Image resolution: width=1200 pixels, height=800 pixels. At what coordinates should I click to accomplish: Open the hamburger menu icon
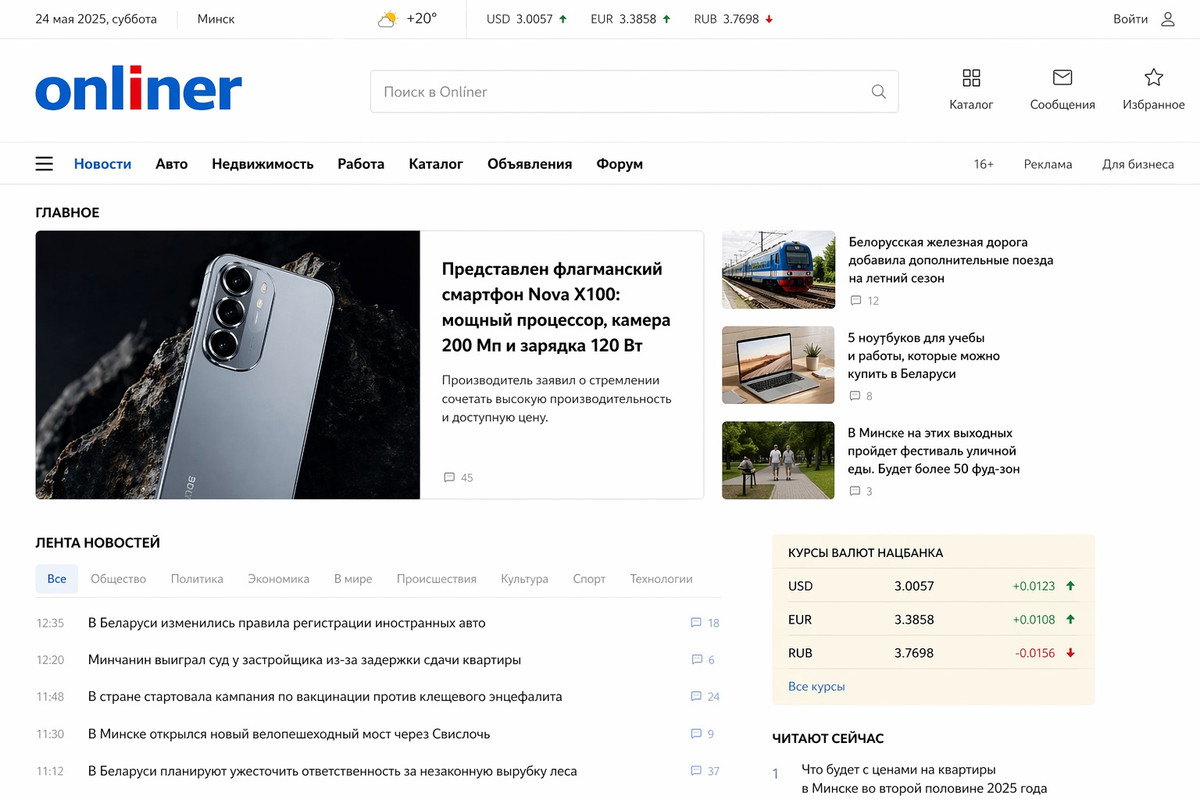[44, 164]
